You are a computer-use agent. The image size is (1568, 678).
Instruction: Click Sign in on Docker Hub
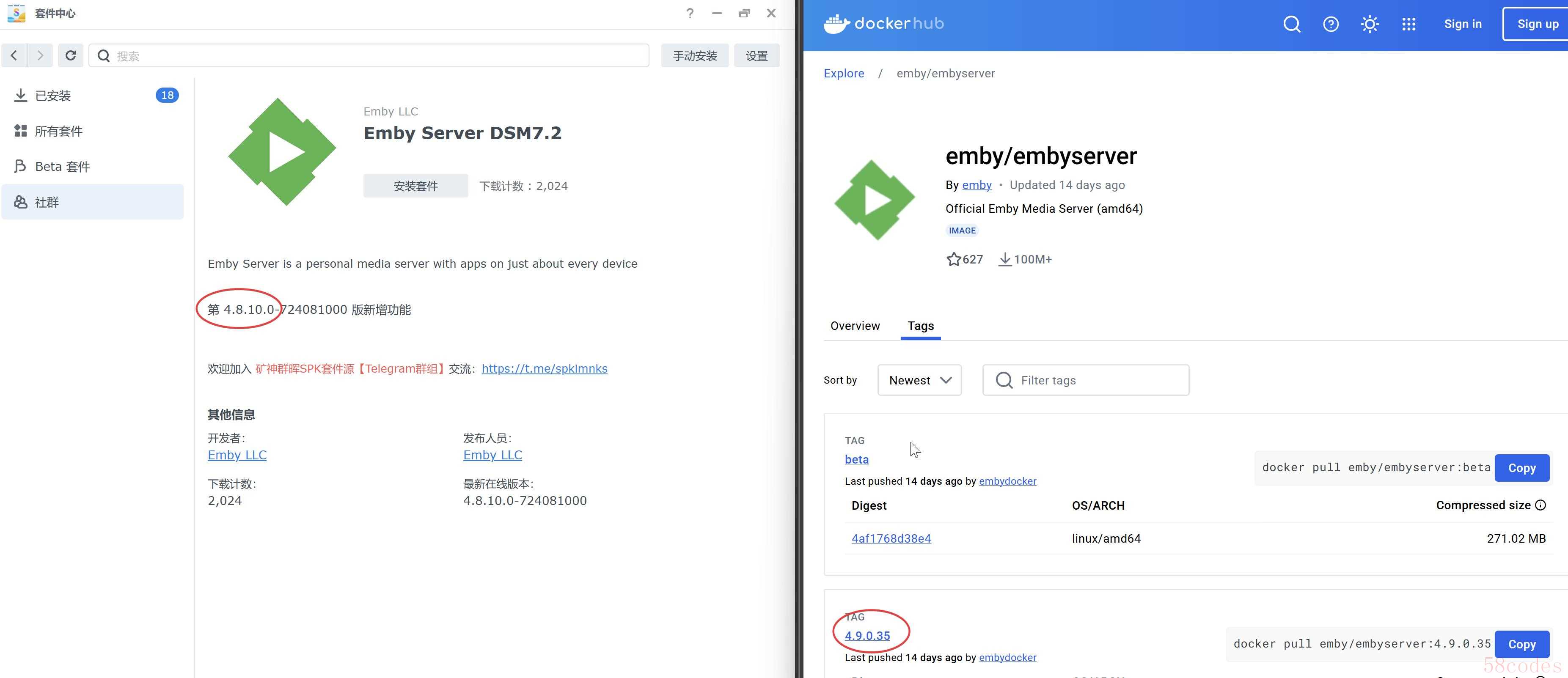point(1463,24)
